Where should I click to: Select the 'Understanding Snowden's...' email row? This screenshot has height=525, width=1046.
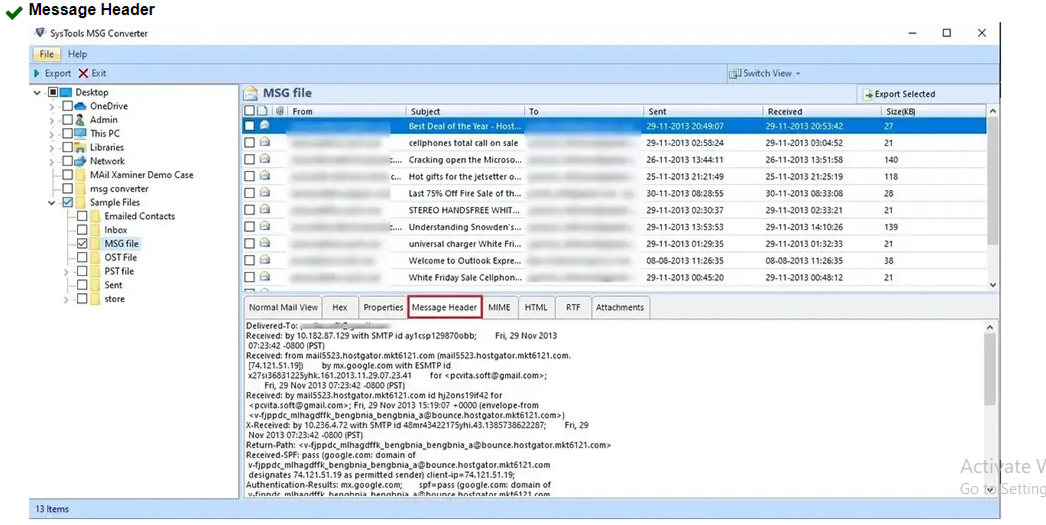click(614, 227)
